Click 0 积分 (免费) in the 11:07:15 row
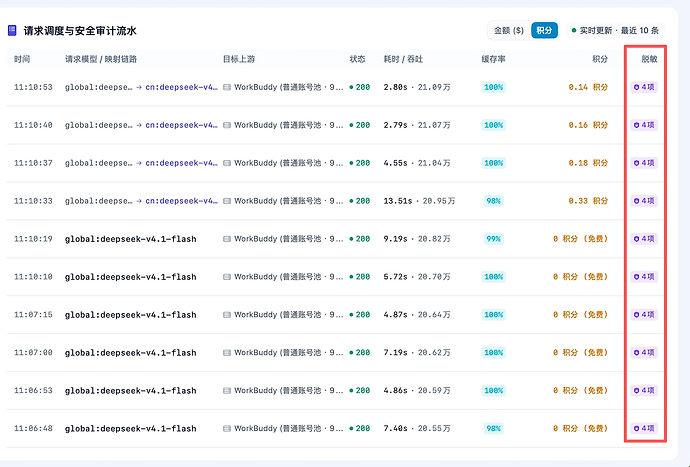Viewport: 690px width, 467px height. click(x=580, y=315)
